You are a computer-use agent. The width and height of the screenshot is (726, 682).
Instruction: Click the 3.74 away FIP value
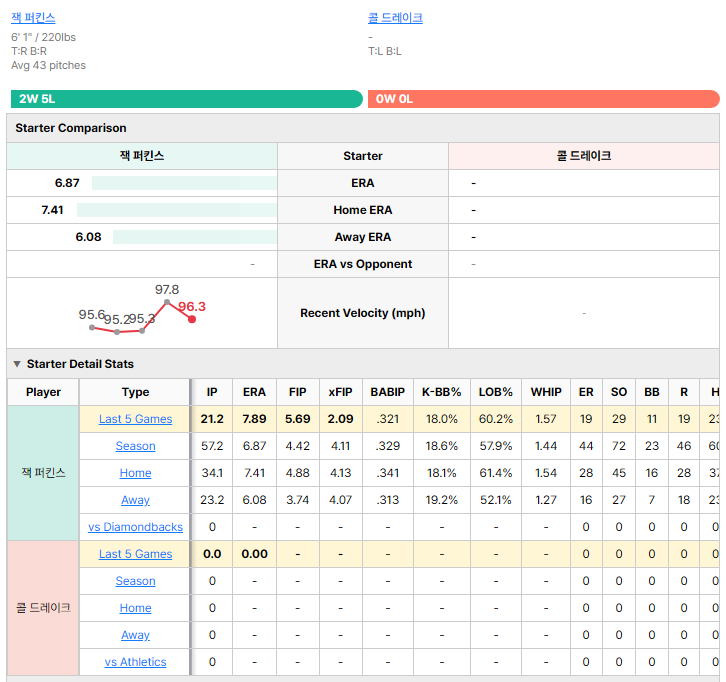pos(298,500)
